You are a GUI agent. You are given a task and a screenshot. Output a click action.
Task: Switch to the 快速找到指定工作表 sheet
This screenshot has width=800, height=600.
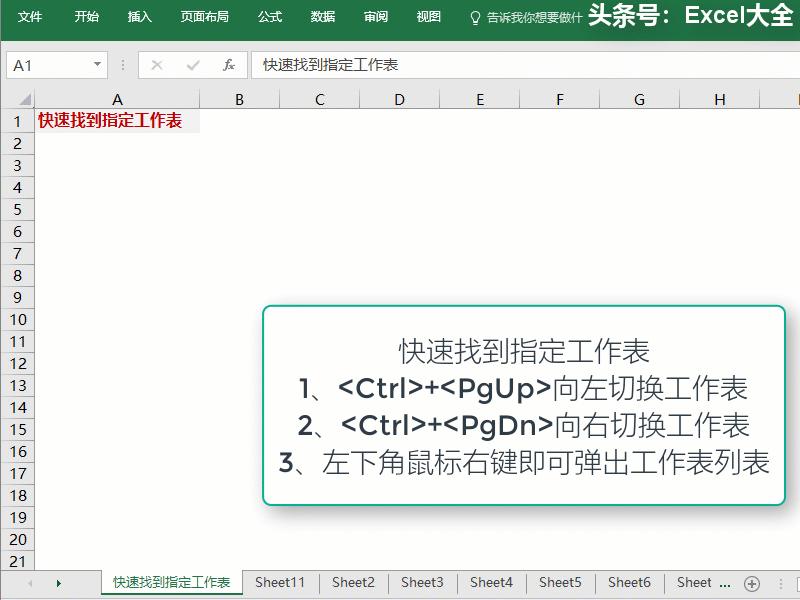tap(170, 582)
